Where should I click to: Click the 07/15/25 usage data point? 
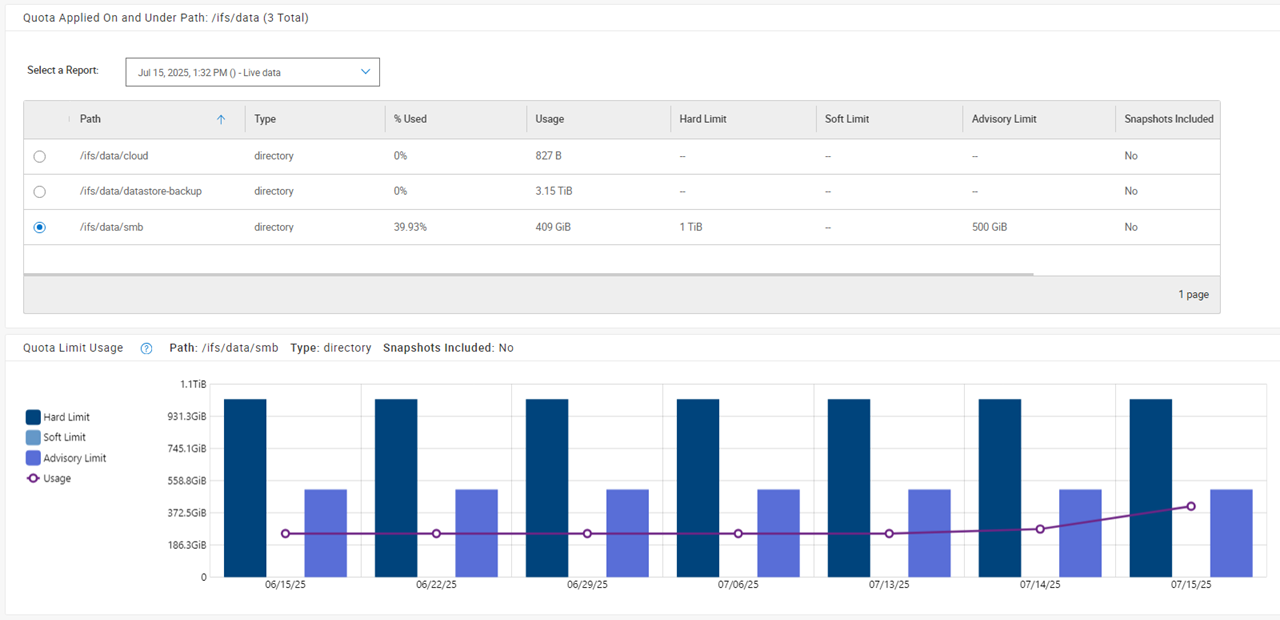point(1191,506)
